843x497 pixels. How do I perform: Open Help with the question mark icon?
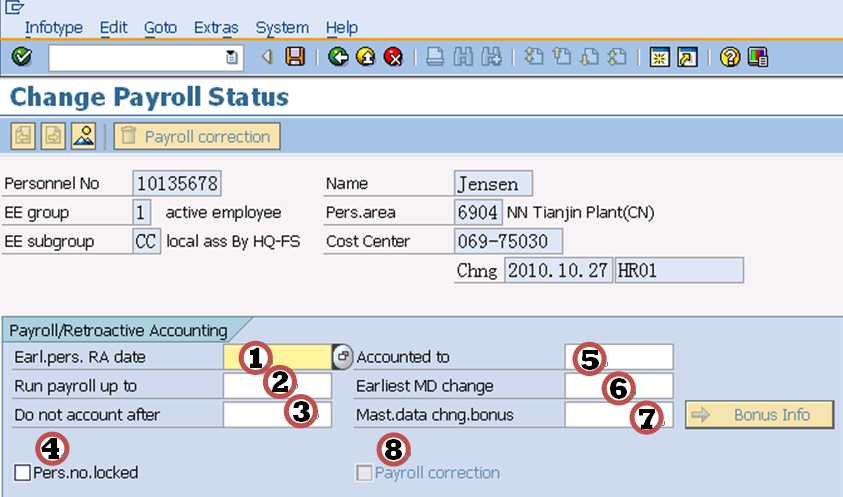[x=731, y=58]
